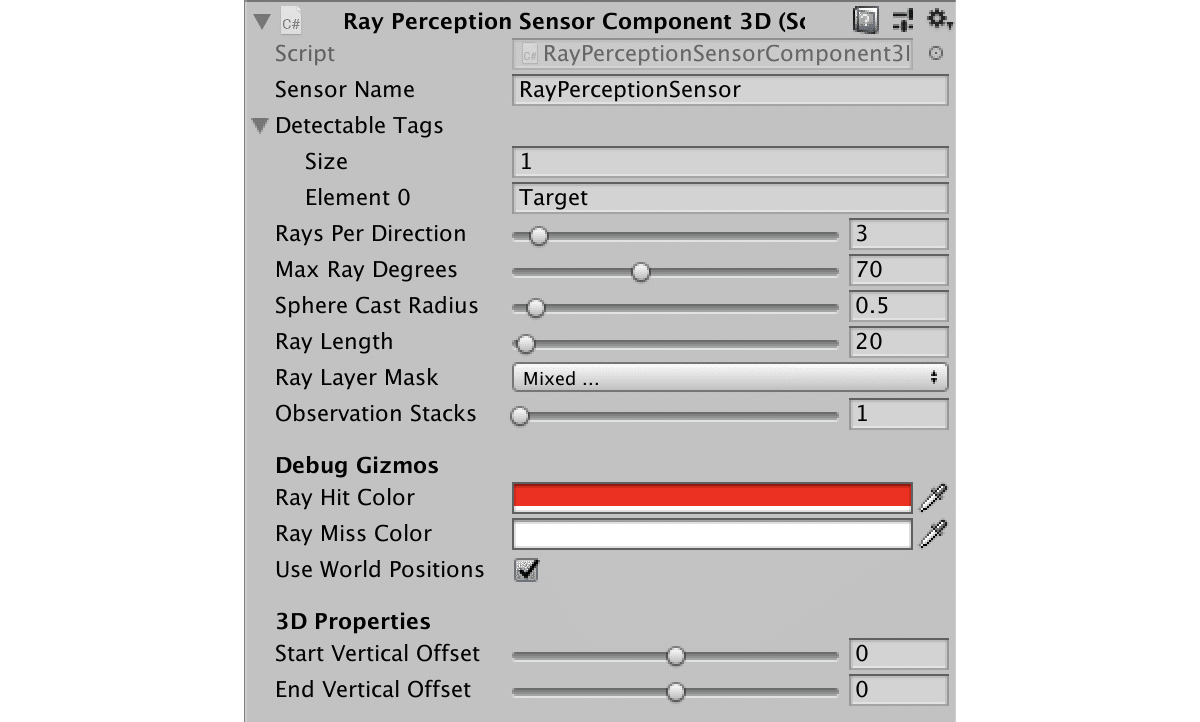Collapse the Ray Perception Sensor component
Image resolution: width=1200 pixels, height=722 pixels.
(x=260, y=20)
